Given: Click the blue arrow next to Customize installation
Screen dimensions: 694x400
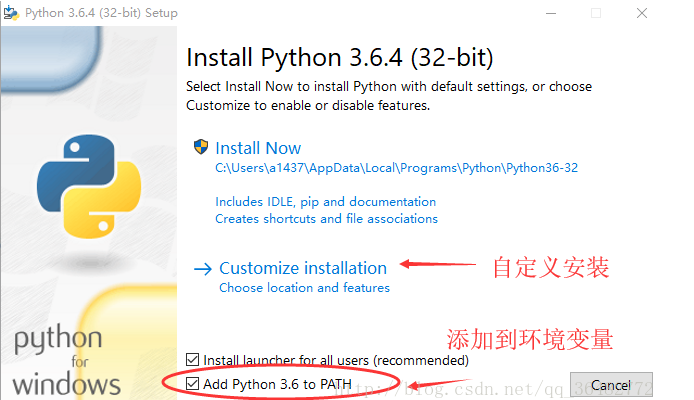Looking at the screenshot, I should coord(203,269).
